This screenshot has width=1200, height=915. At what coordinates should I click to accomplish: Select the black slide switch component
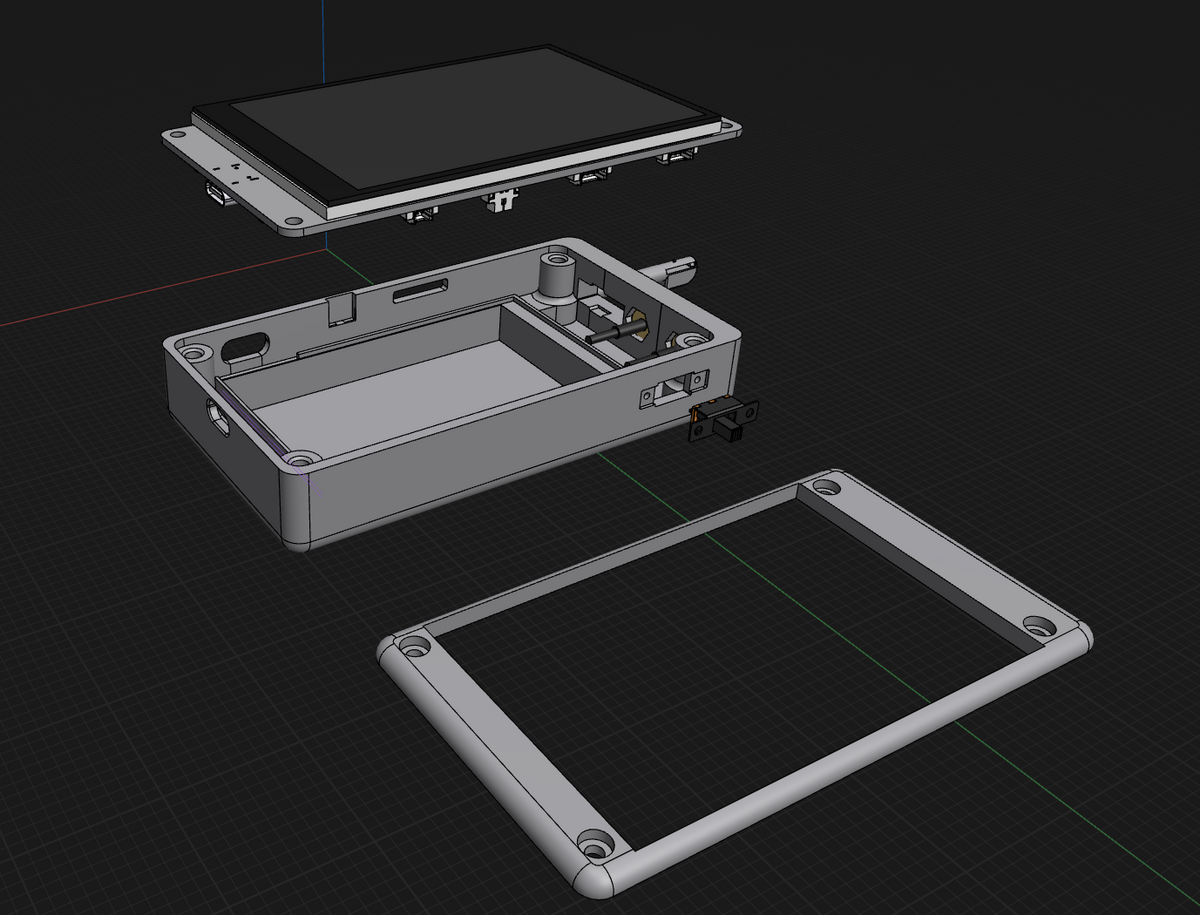click(x=724, y=419)
